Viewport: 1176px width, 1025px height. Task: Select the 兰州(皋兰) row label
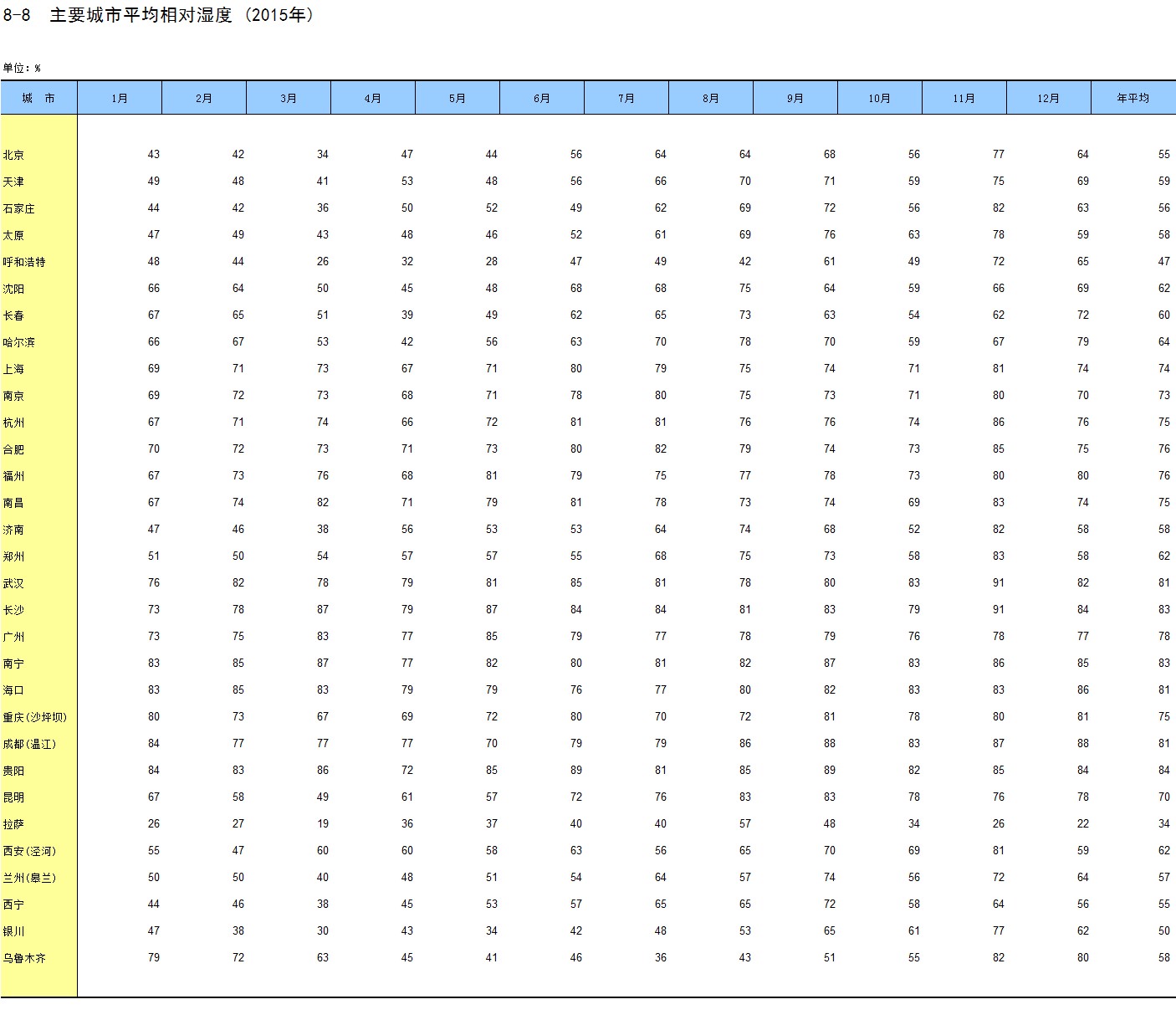pyautogui.click(x=29, y=878)
